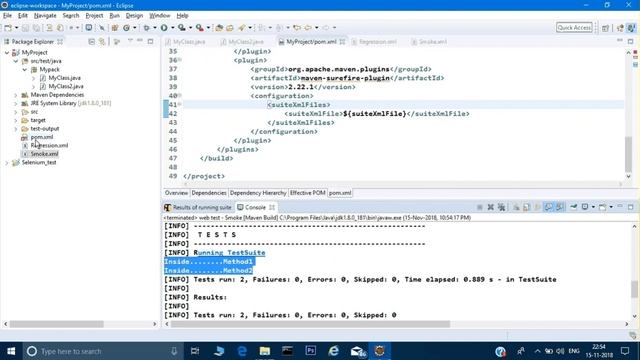Expand the JRE System Library node
The height and width of the screenshot is (360, 640).
coord(16,103)
